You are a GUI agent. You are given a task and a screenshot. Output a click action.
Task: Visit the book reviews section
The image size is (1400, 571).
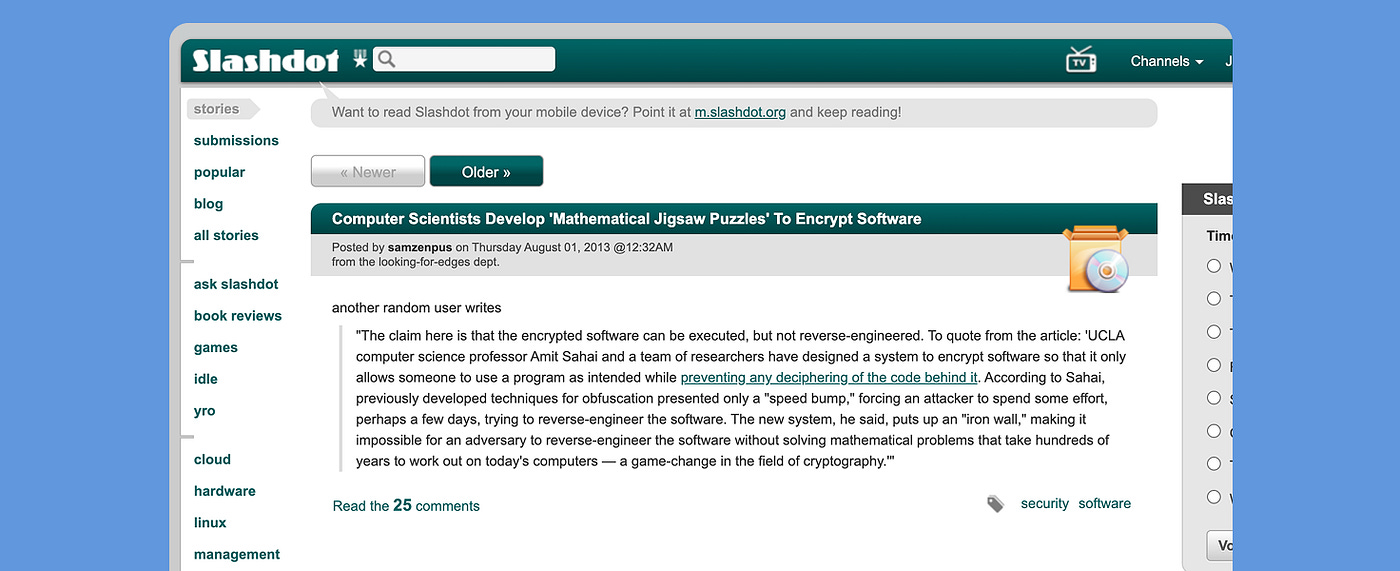click(x=238, y=315)
